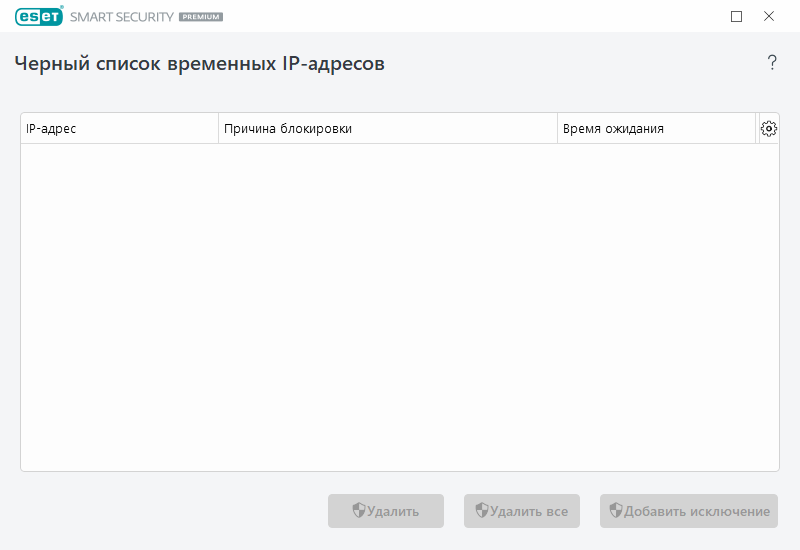This screenshot has width=800, height=550.
Task: Open help via the question mark icon
Action: [x=772, y=63]
